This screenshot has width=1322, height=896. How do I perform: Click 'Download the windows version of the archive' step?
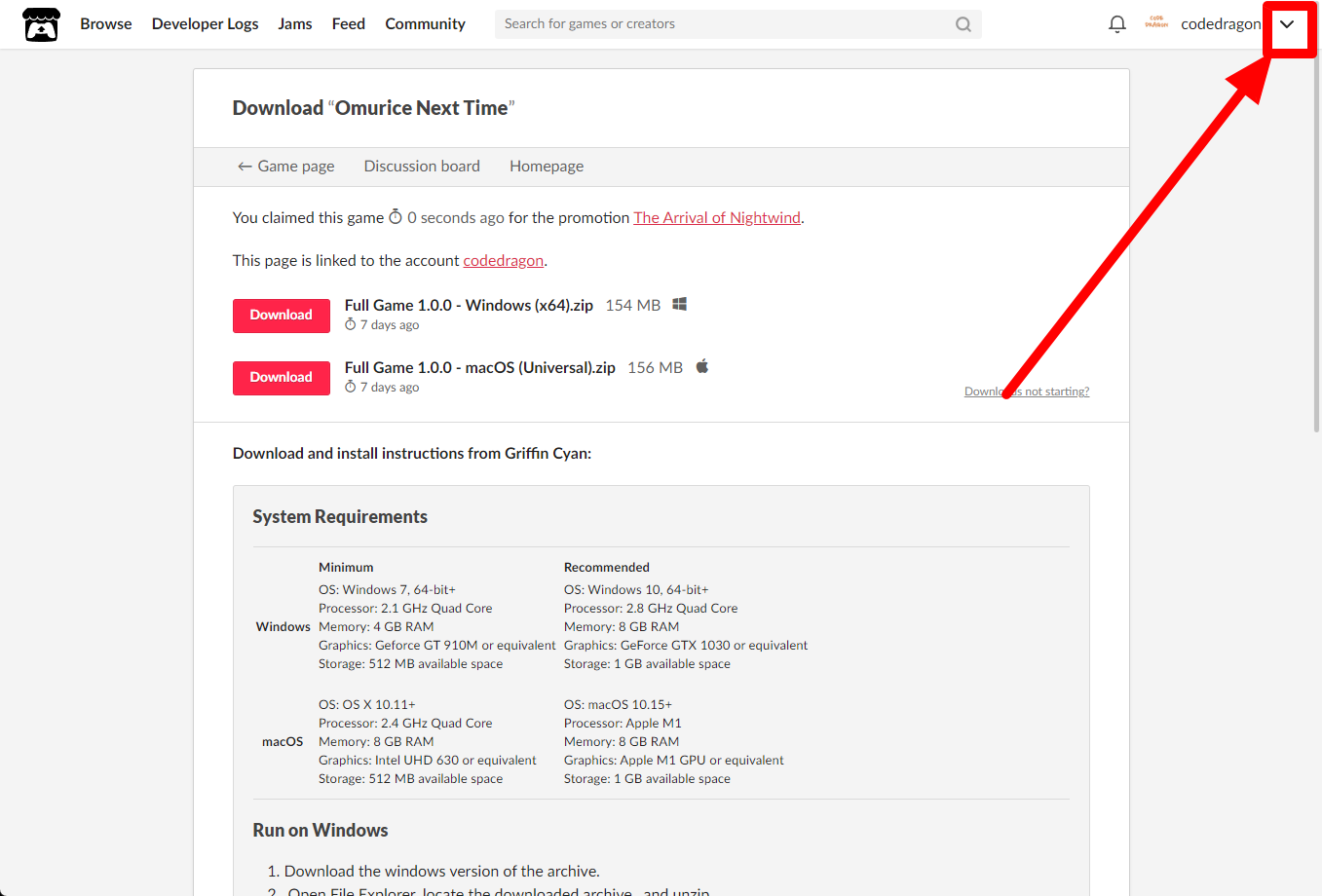pyautogui.click(x=441, y=871)
